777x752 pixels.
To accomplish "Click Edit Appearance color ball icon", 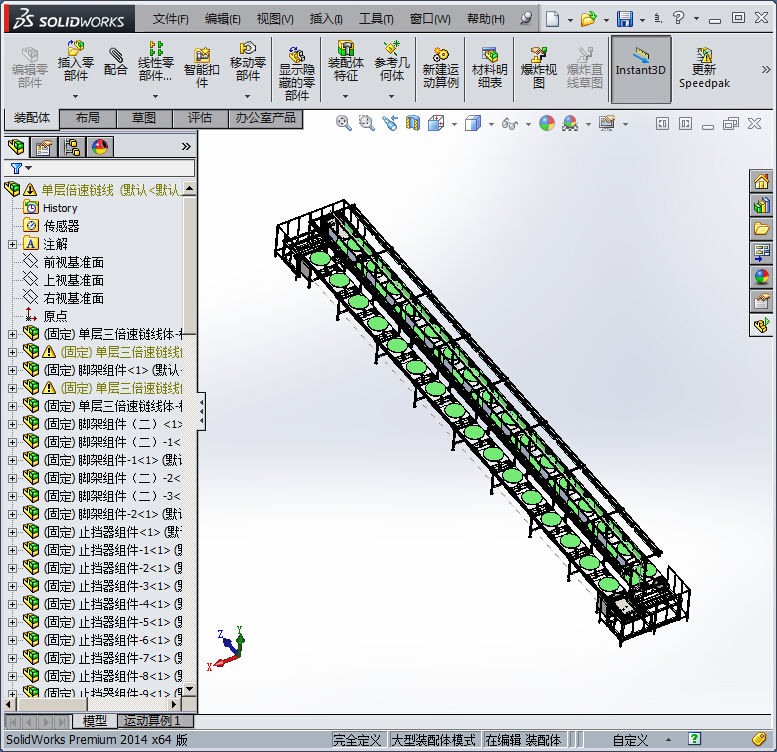I will pyautogui.click(x=547, y=123).
